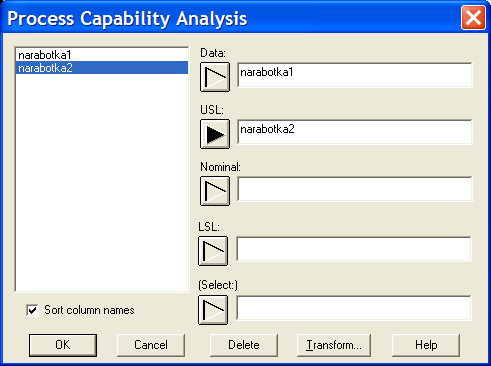491x366 pixels.
Task: Click the Delete button
Action: tap(244, 345)
